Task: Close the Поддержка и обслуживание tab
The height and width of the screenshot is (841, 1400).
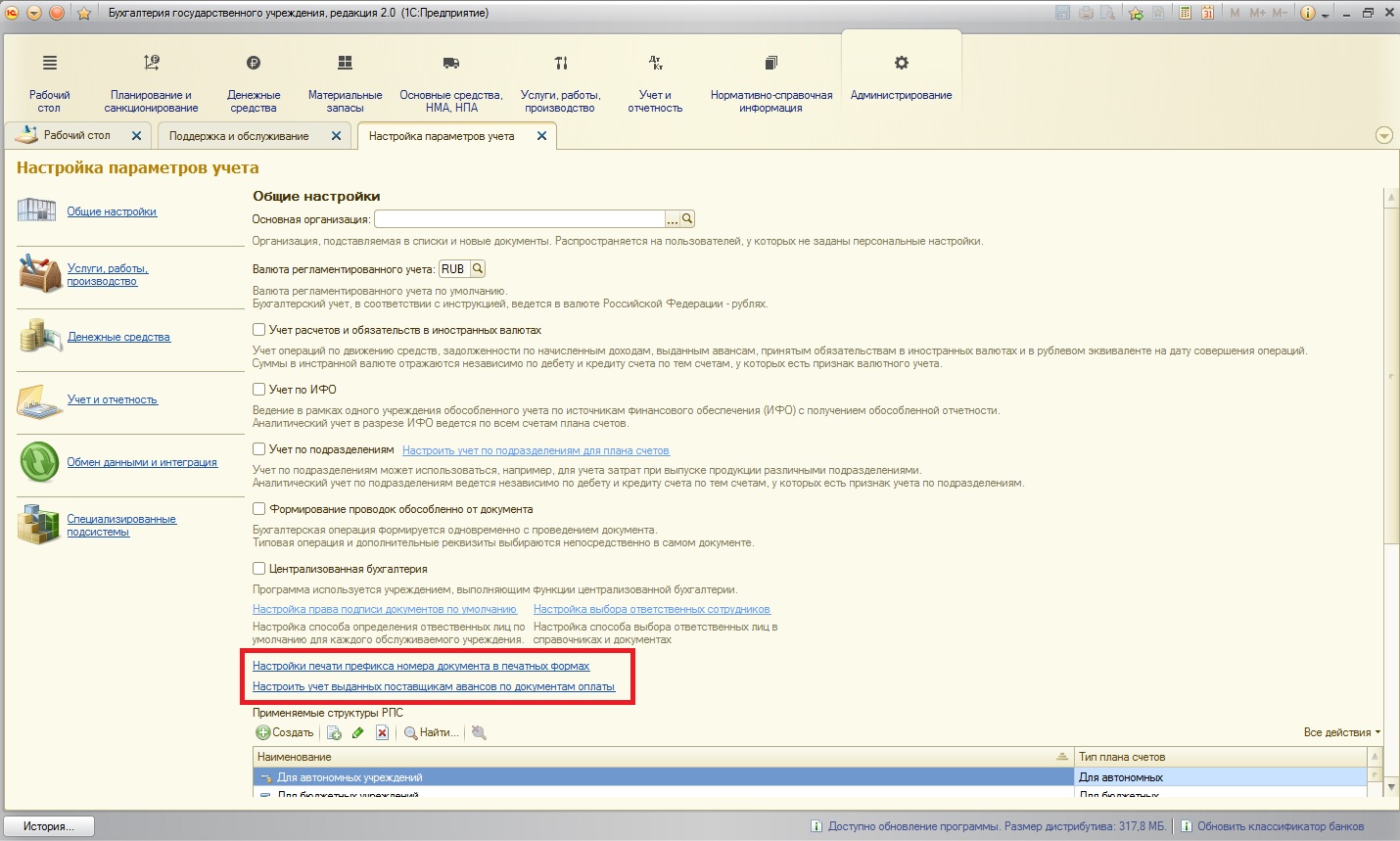Action: [x=336, y=136]
